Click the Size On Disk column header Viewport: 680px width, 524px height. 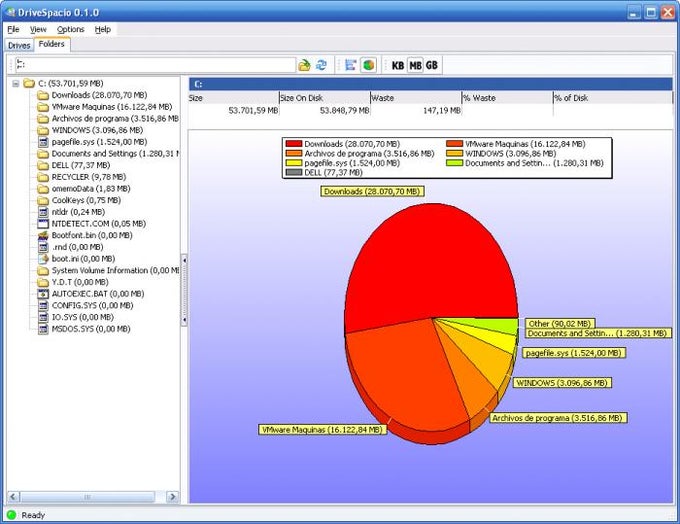click(325, 98)
